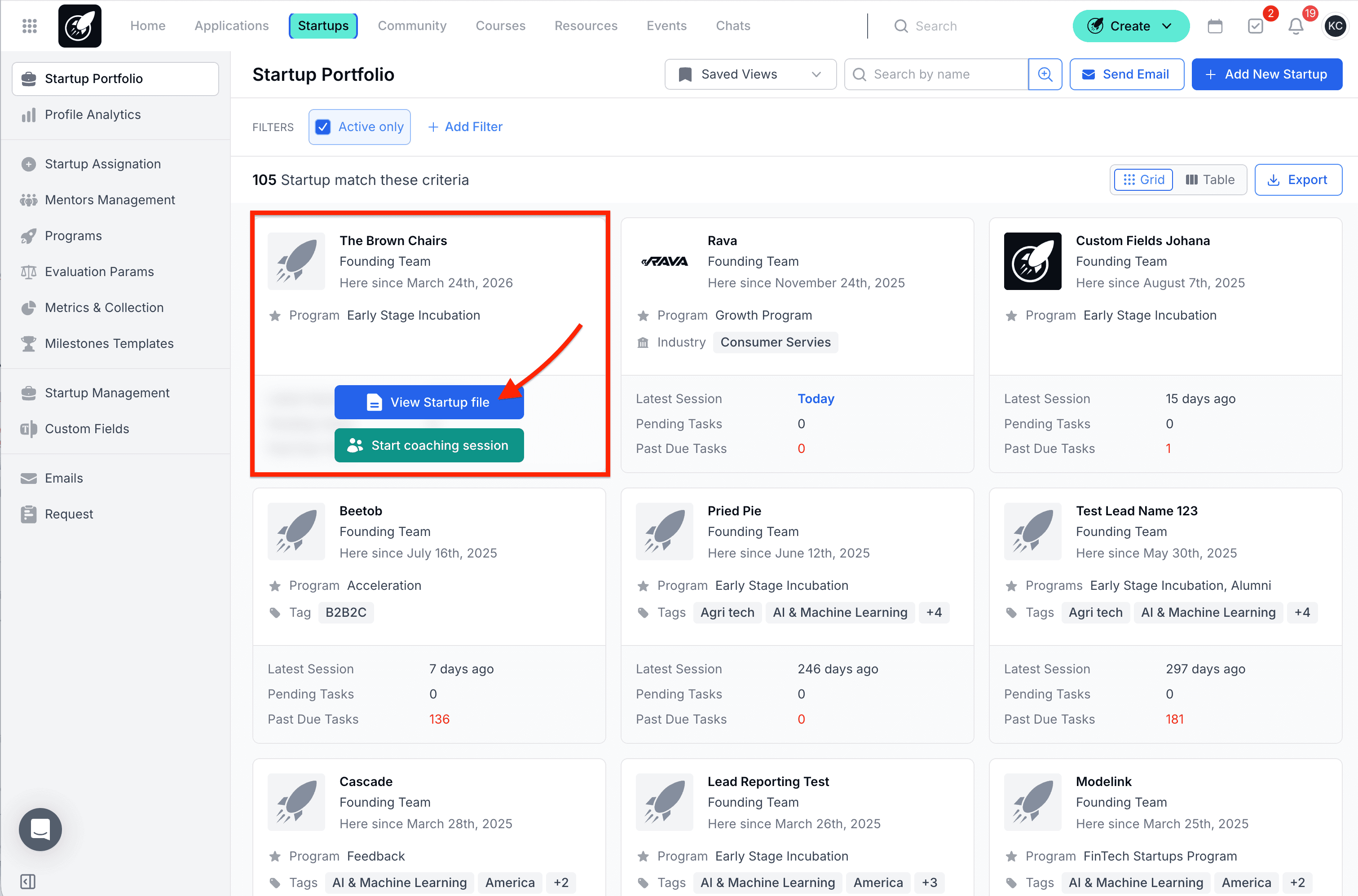Expand the +4 tags on Pried Pie
The height and width of the screenshot is (896, 1358).
pos(934,613)
